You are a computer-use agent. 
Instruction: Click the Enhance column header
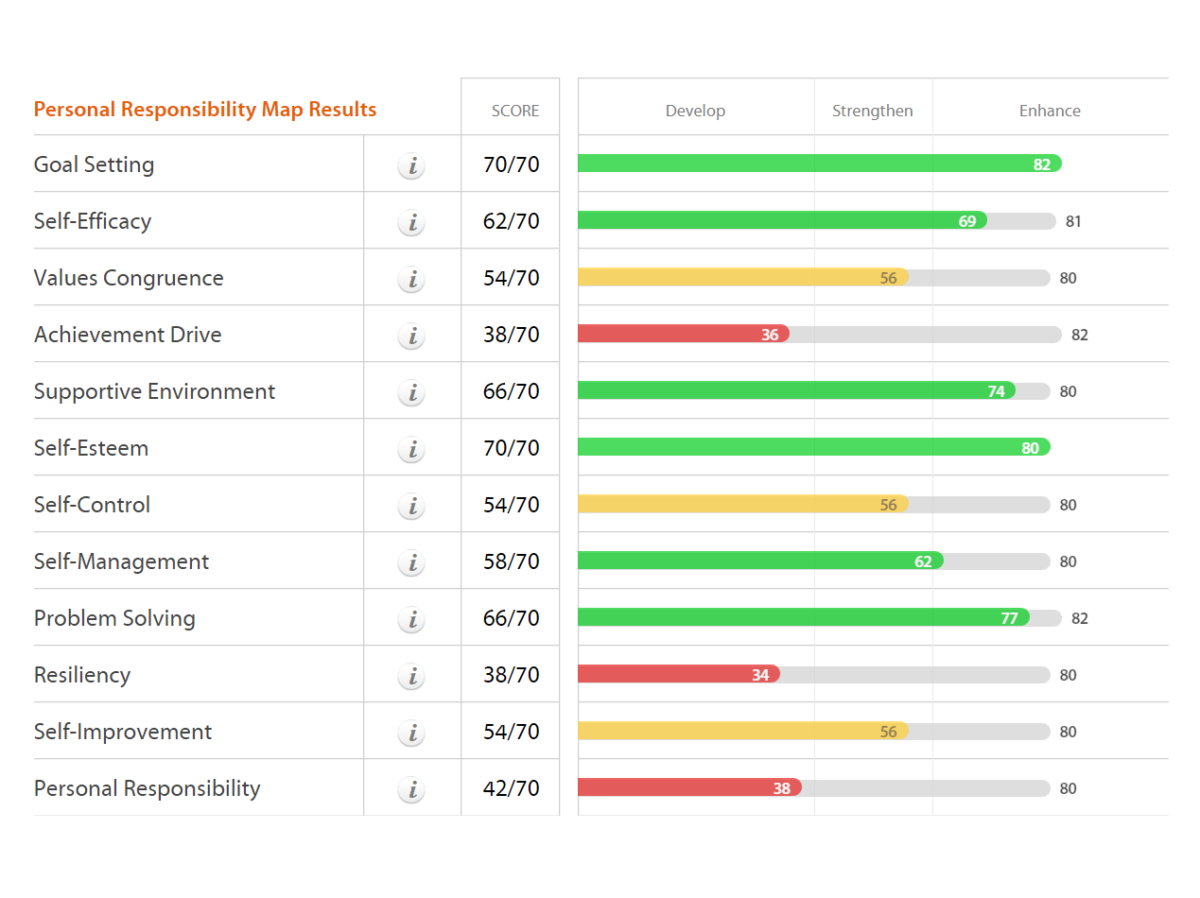pyautogui.click(x=1049, y=111)
